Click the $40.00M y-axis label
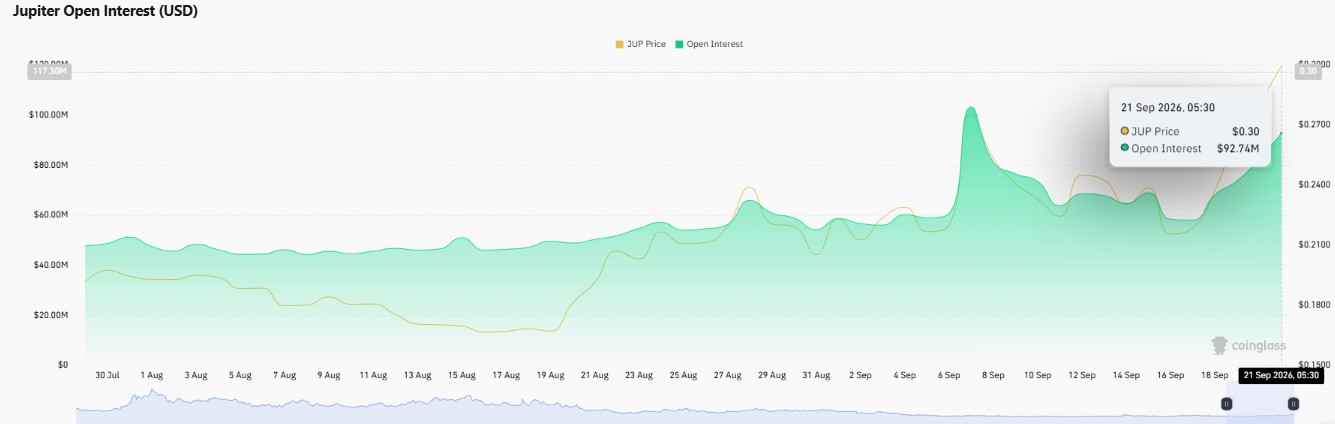This screenshot has height=424, width=1335. pyautogui.click(x=50, y=265)
